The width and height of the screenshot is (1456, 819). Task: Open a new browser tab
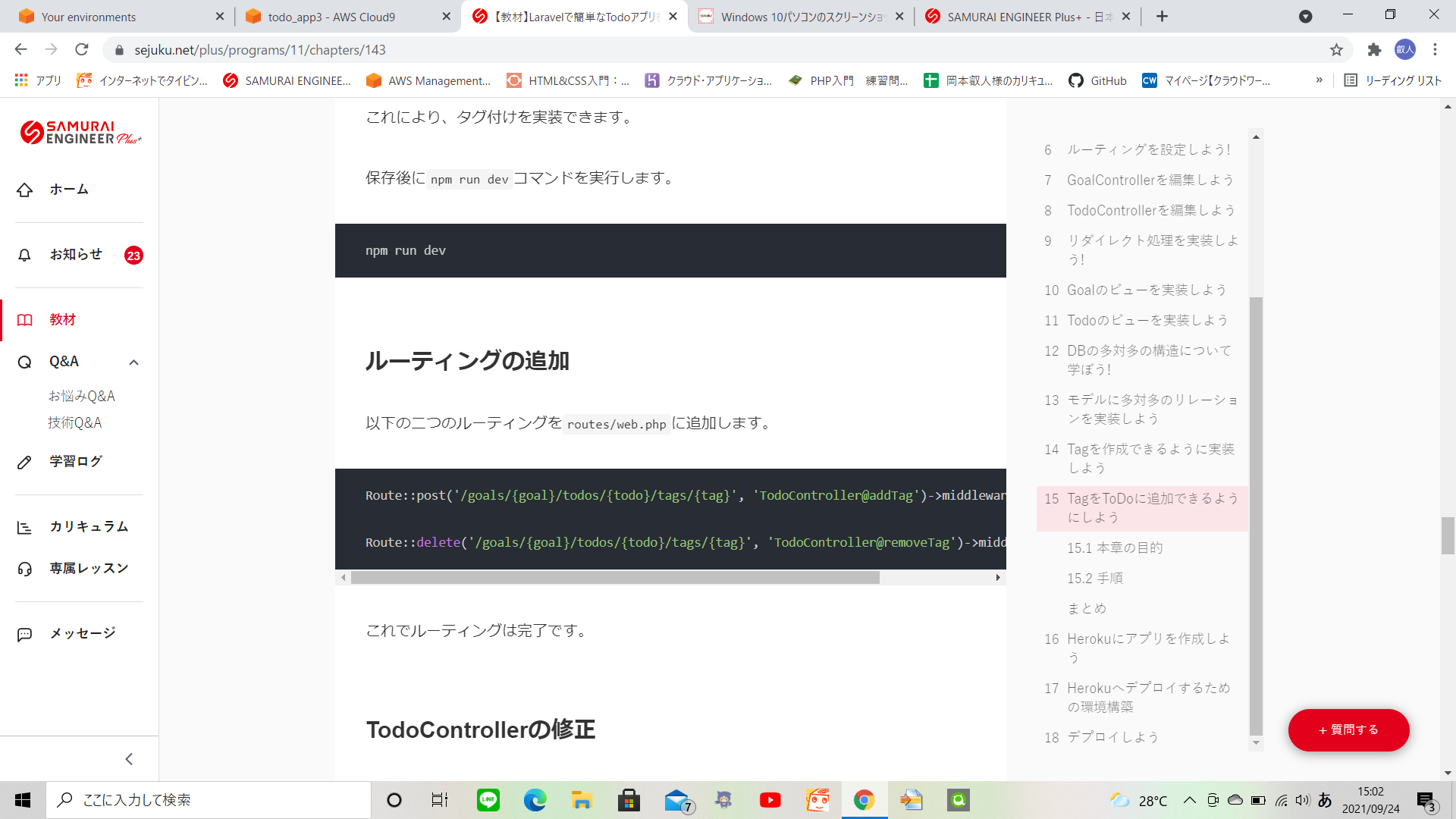tap(1162, 16)
